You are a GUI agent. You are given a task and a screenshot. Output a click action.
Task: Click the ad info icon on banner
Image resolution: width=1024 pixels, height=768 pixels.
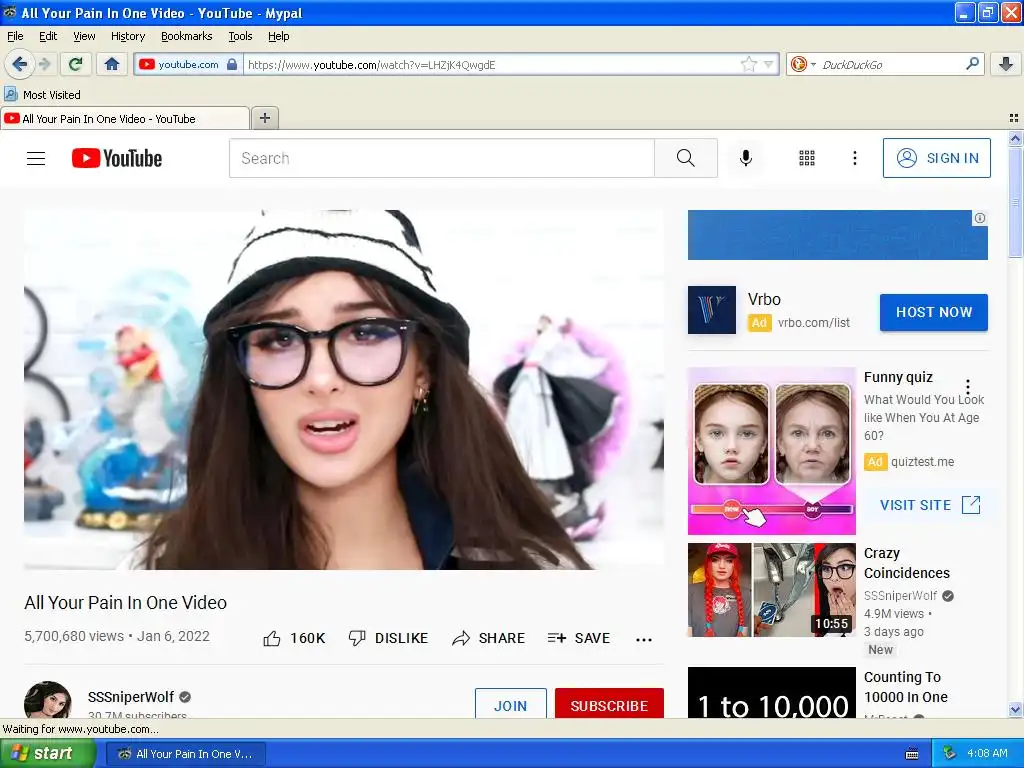tap(980, 218)
